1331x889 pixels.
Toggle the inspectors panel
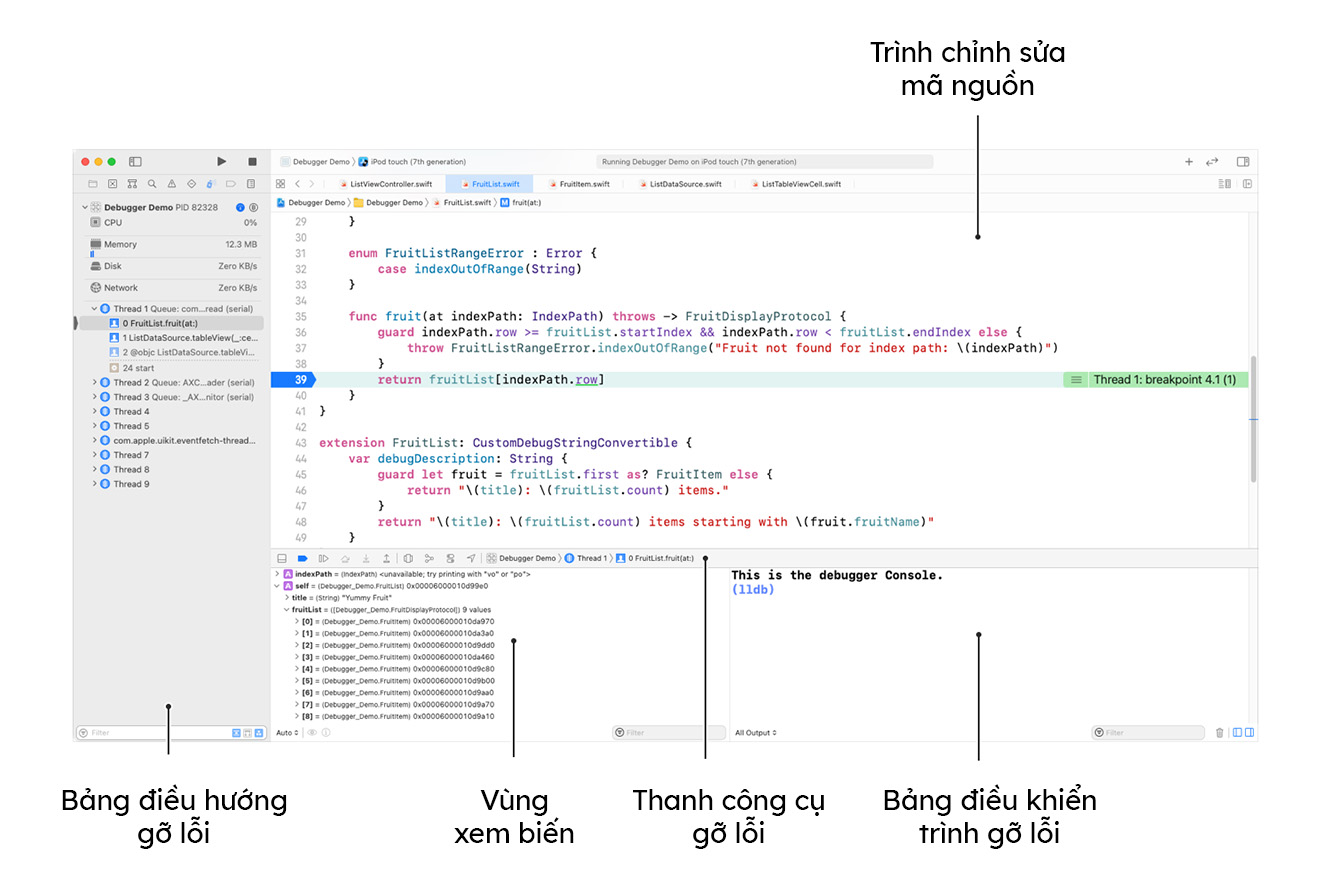pyautogui.click(x=1243, y=161)
